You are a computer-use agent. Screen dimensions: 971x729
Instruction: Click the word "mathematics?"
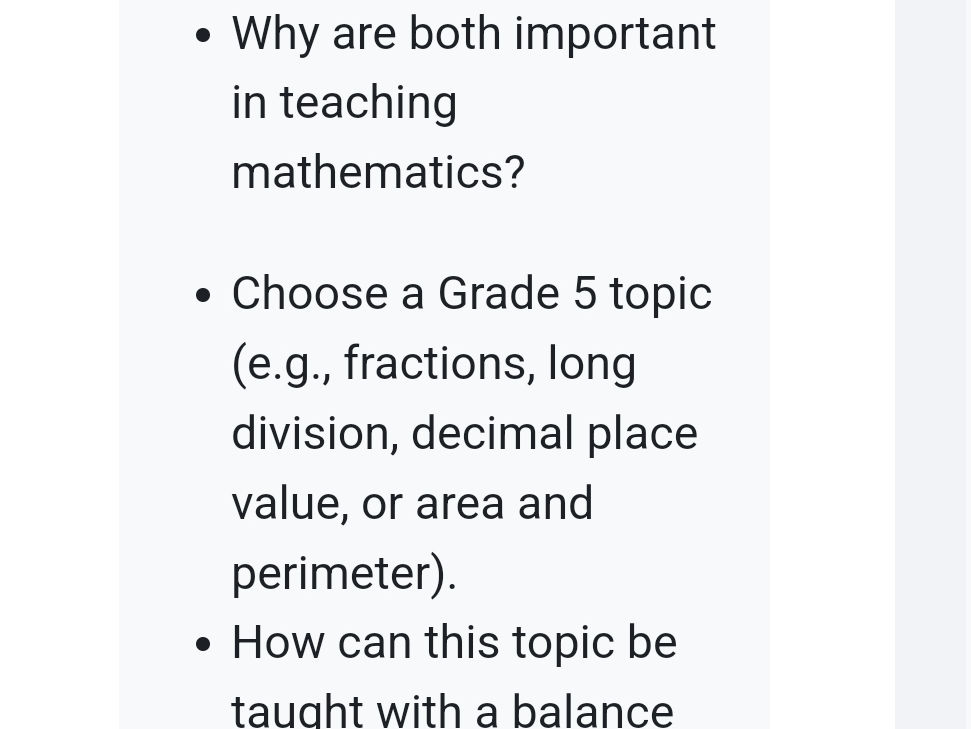(x=378, y=172)
